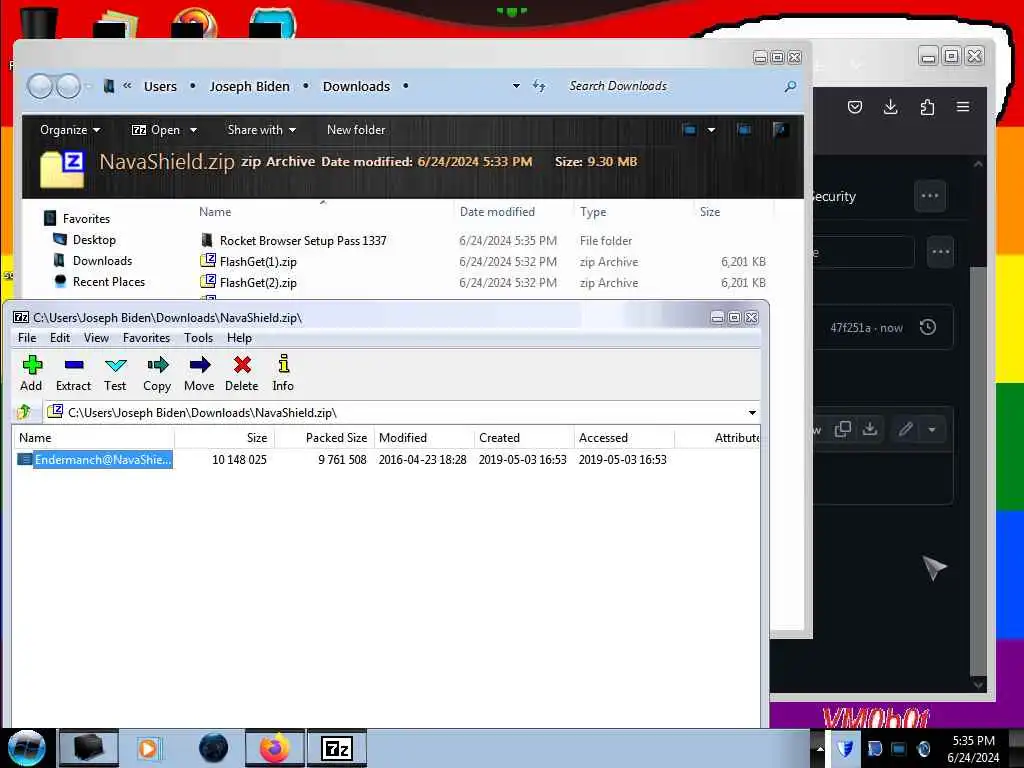Click the history clock icon next to 47f251a
This screenshot has height=768, width=1024.
tap(928, 327)
